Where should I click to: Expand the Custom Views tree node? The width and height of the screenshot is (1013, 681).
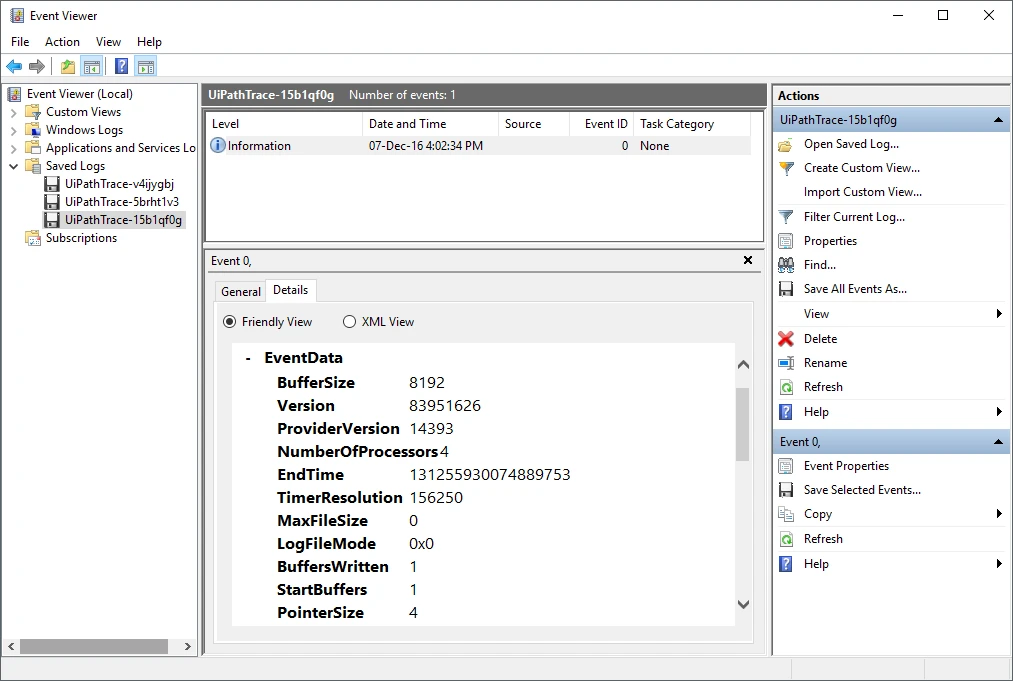[x=14, y=112]
